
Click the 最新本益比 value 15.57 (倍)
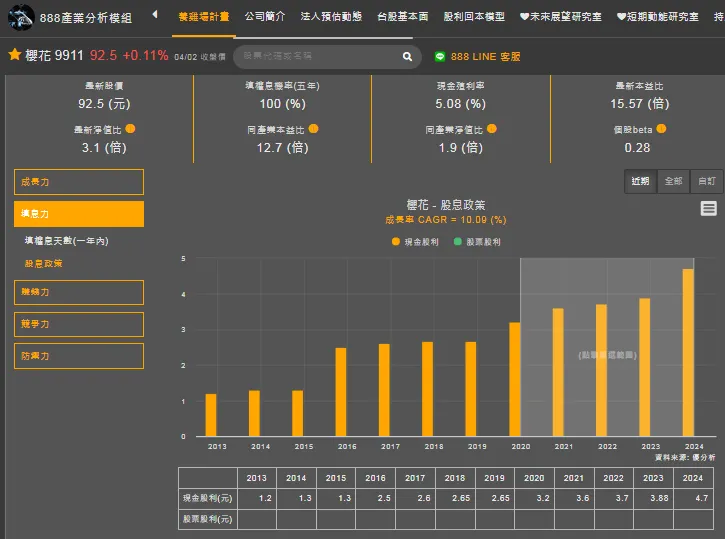click(639, 104)
